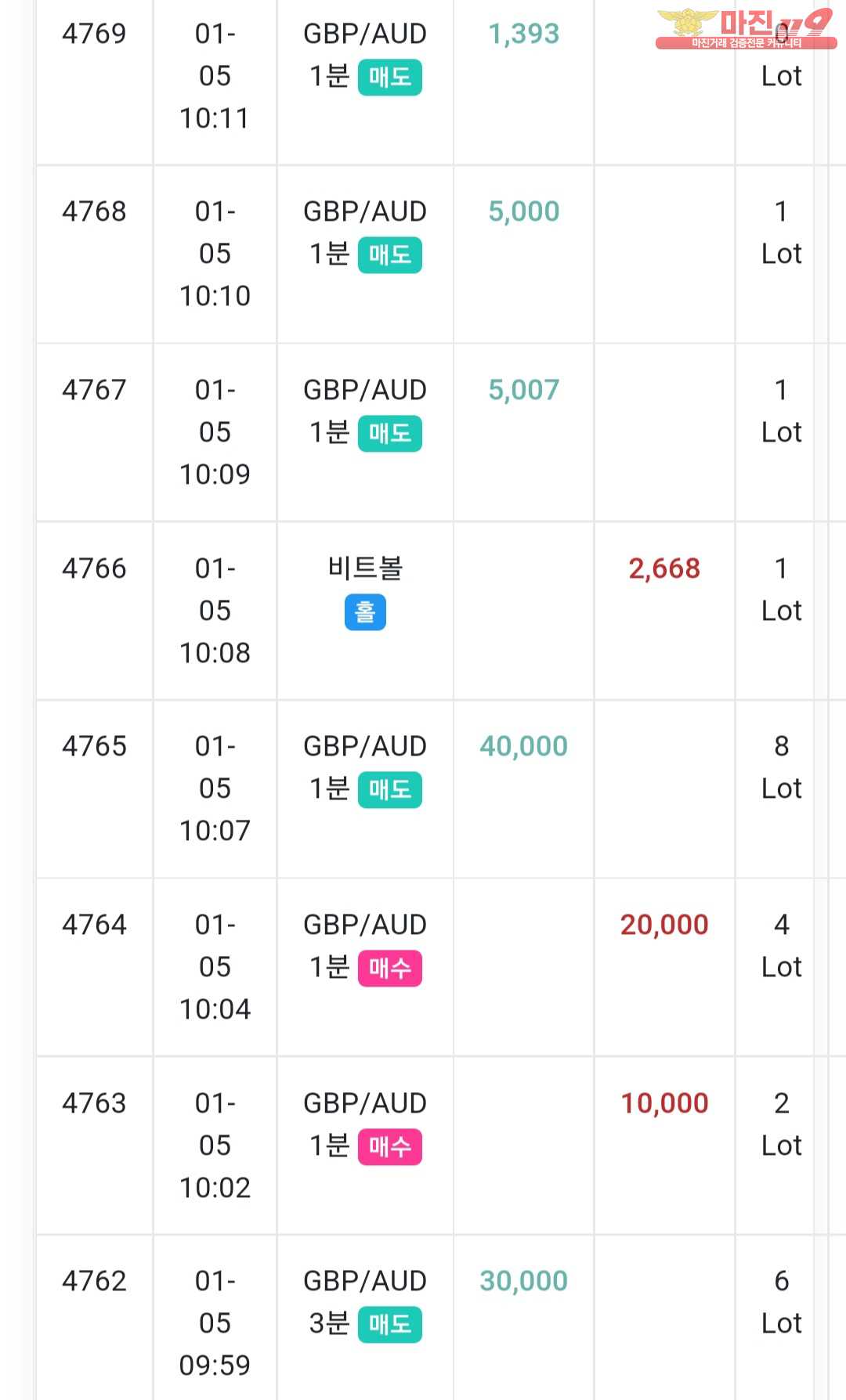846x1400 pixels.
Task: Click the 매도 badge in row 4767
Action: (x=389, y=434)
